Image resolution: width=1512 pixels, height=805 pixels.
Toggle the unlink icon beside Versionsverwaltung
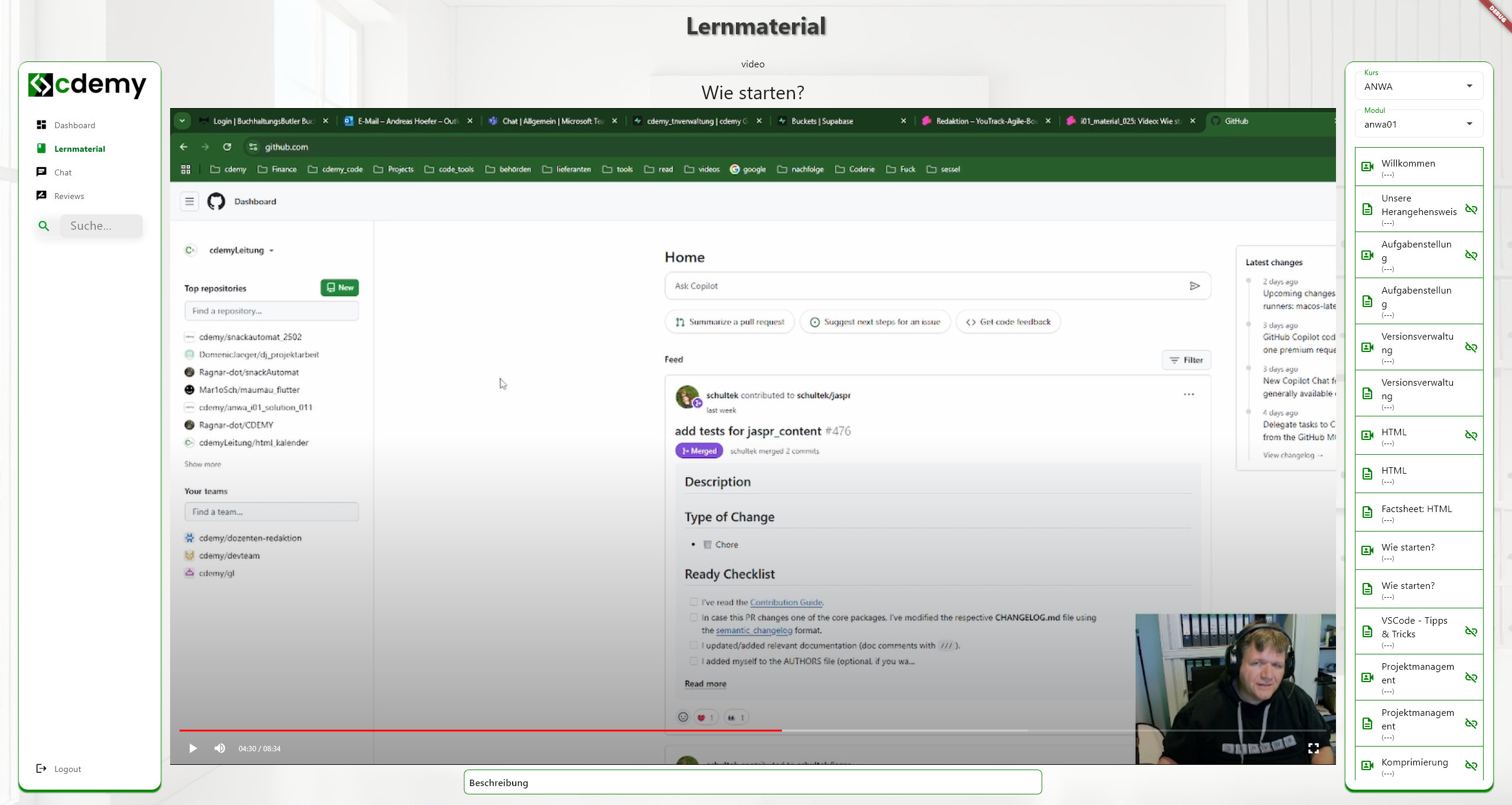tap(1471, 347)
